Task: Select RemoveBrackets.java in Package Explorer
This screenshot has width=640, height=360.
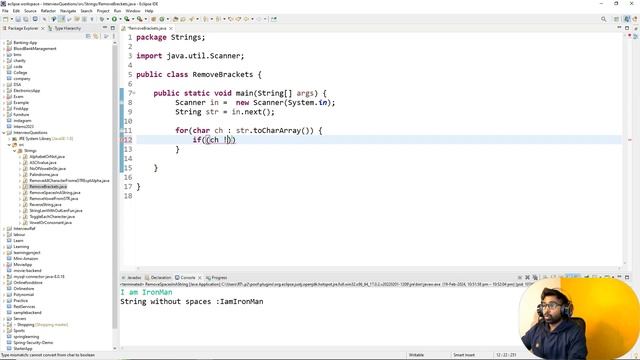Action: tap(48, 187)
